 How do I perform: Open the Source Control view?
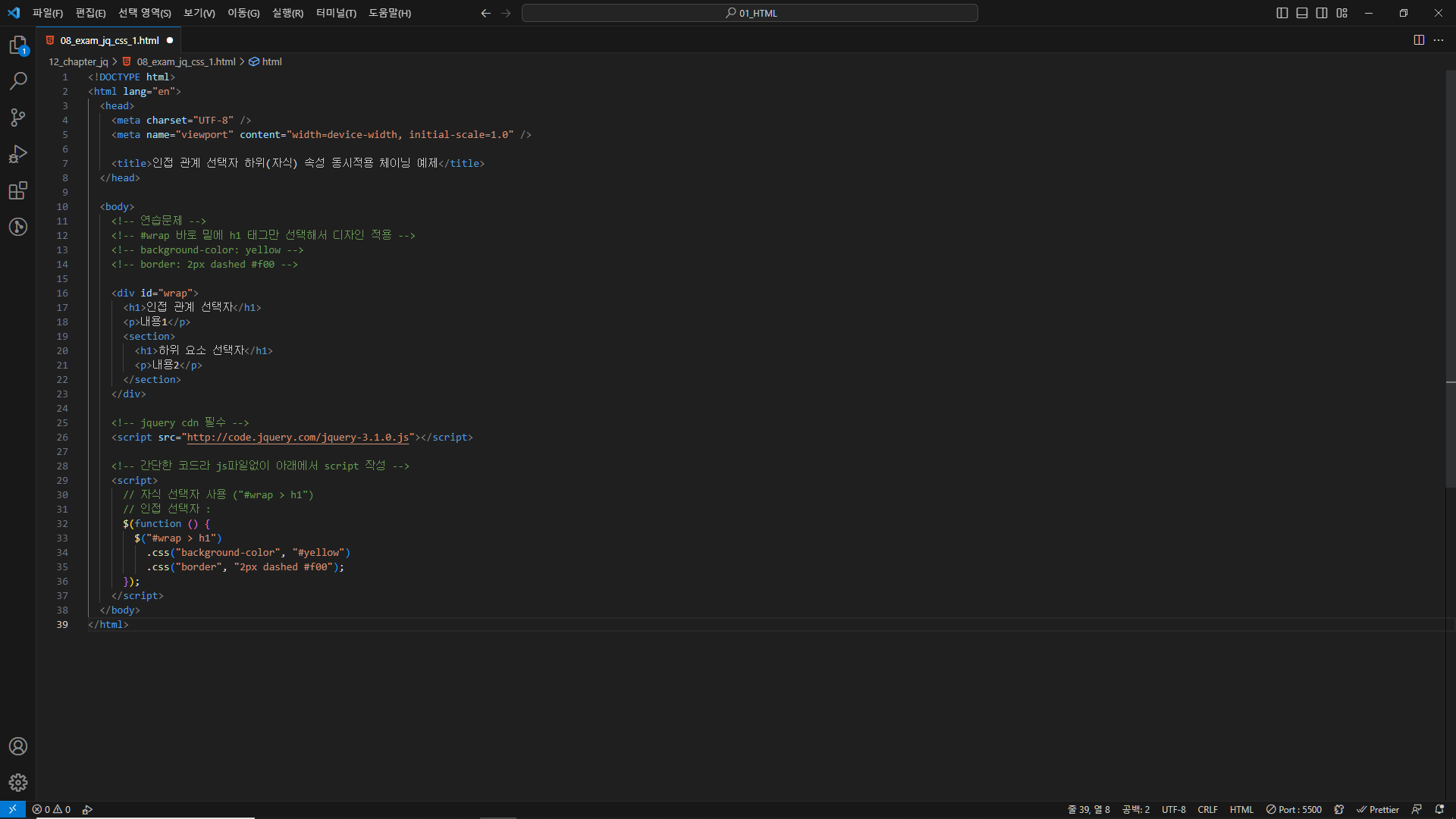pos(18,118)
